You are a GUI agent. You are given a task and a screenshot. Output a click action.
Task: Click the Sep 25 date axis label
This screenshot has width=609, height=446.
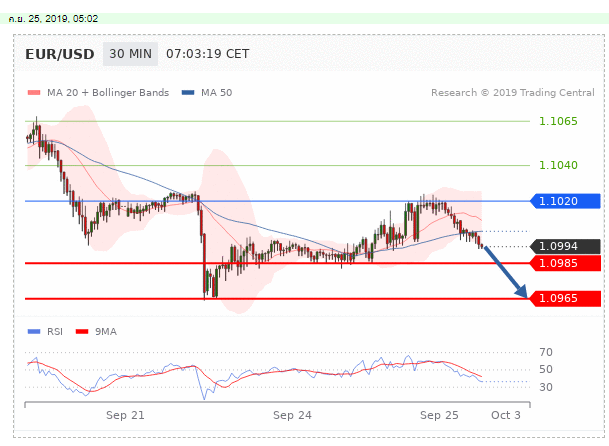coord(439,415)
